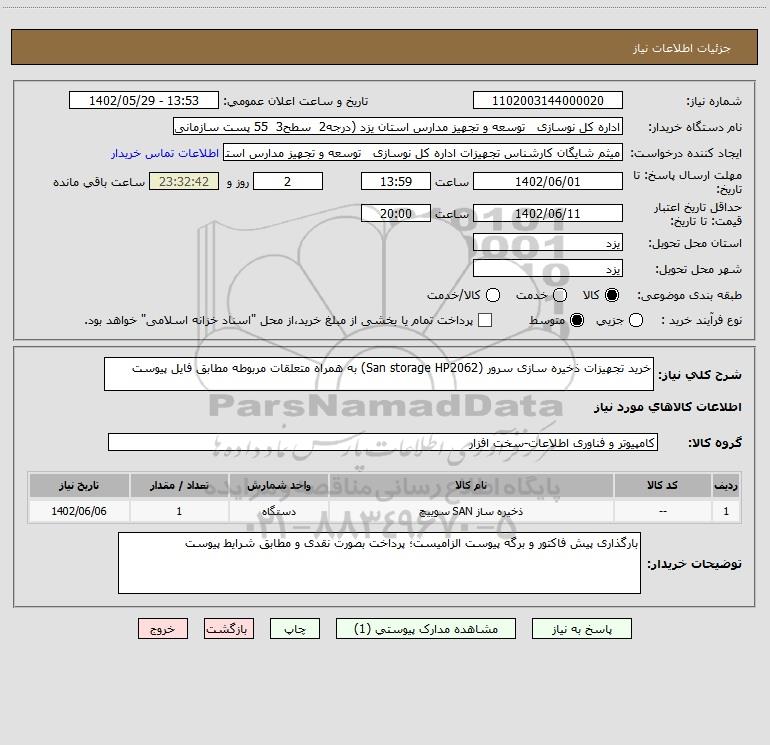Click the واحد شمارش column header
This screenshot has height=745, width=770.
pos(278,485)
